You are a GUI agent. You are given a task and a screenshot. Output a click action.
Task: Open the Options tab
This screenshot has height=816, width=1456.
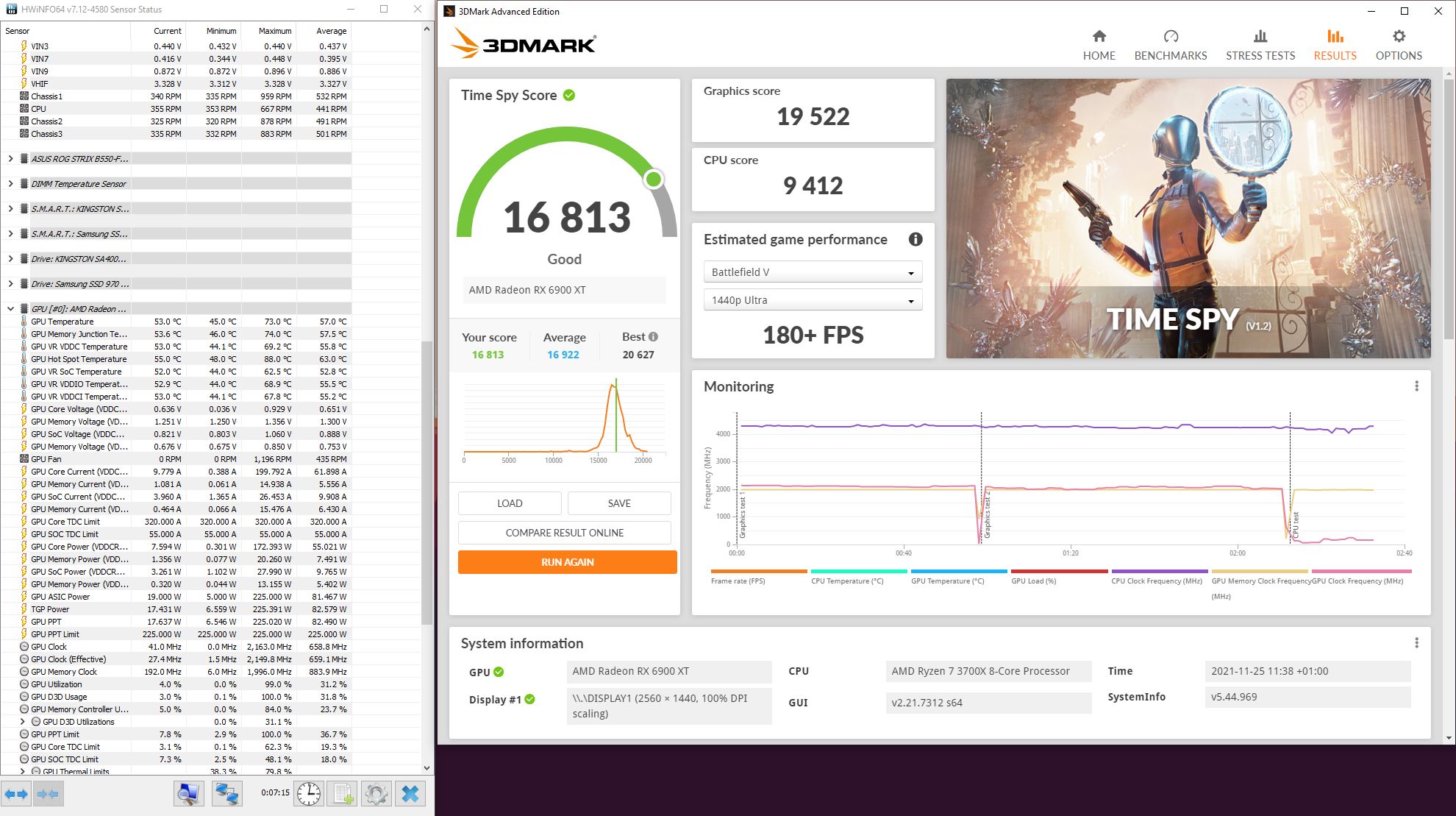(1398, 46)
